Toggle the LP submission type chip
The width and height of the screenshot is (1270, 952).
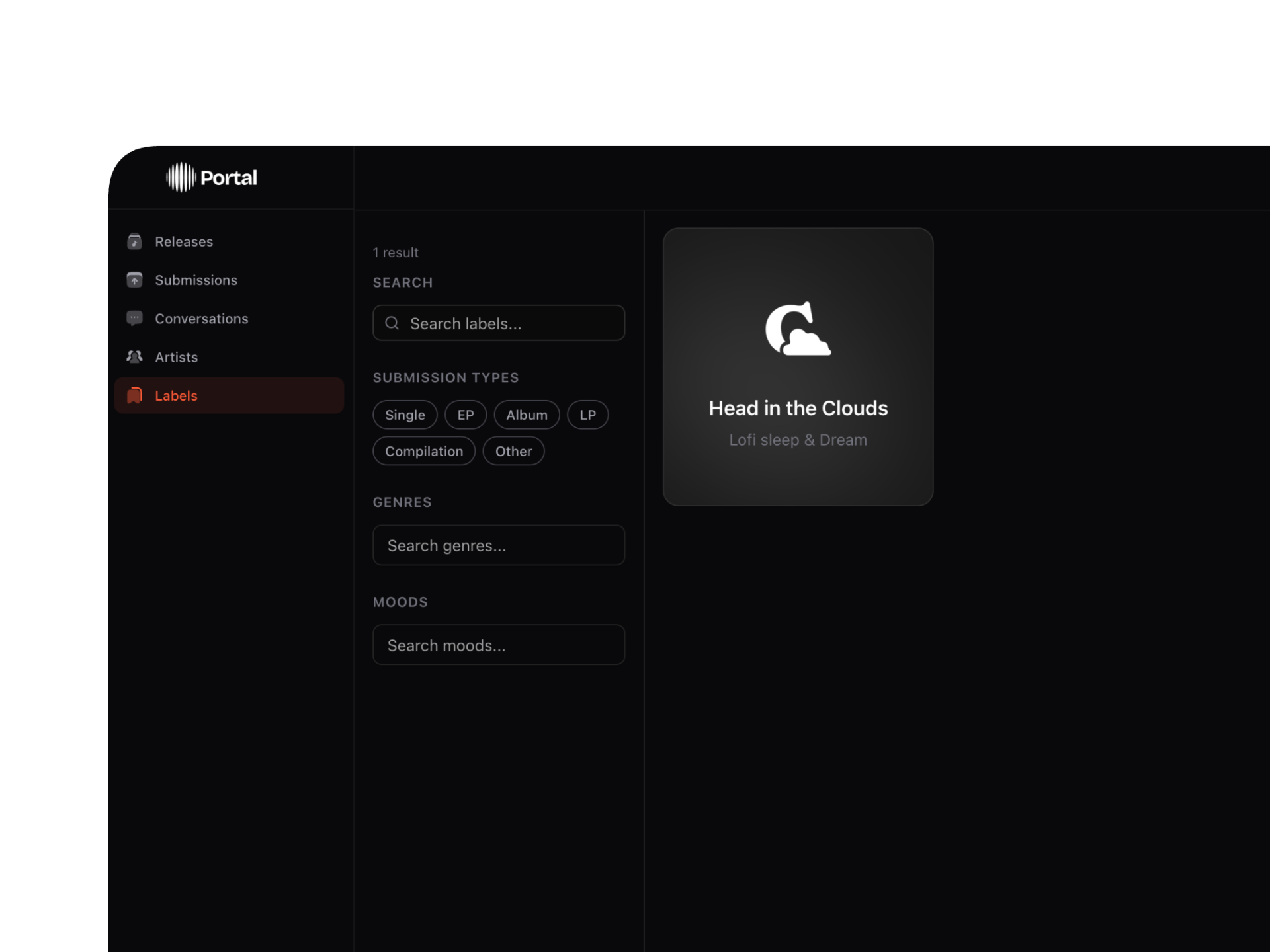pyautogui.click(x=587, y=415)
